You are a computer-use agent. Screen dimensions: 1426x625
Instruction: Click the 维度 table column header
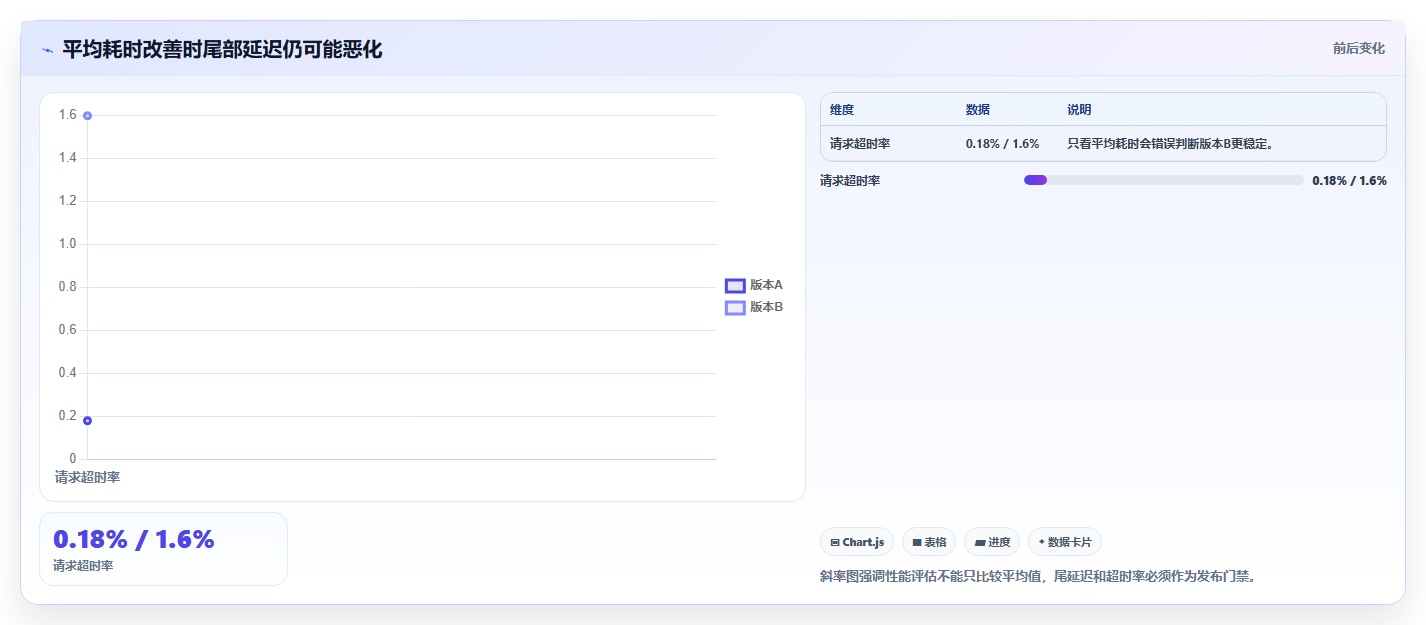click(x=842, y=110)
